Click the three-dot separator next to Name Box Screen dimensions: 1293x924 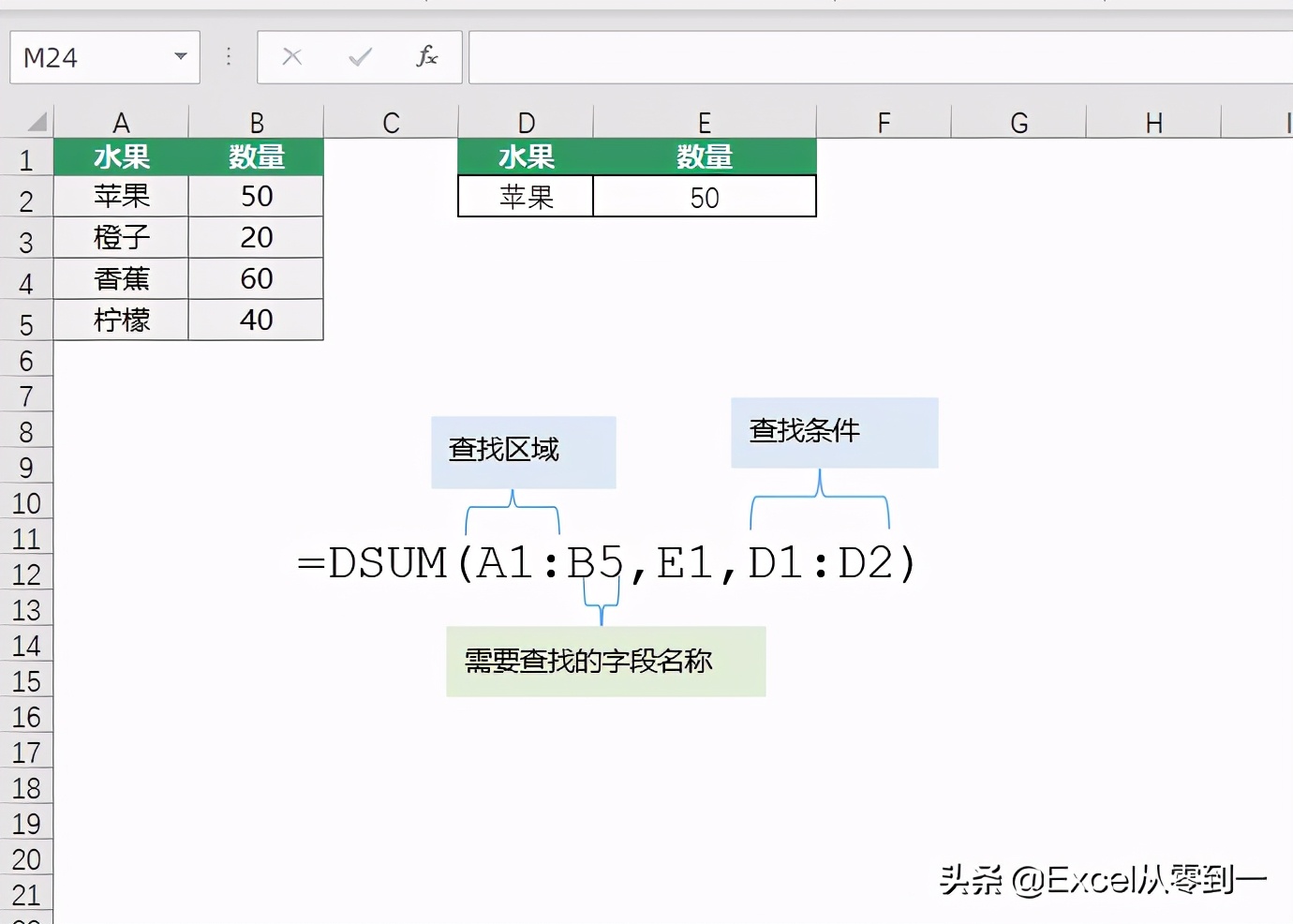[x=228, y=56]
